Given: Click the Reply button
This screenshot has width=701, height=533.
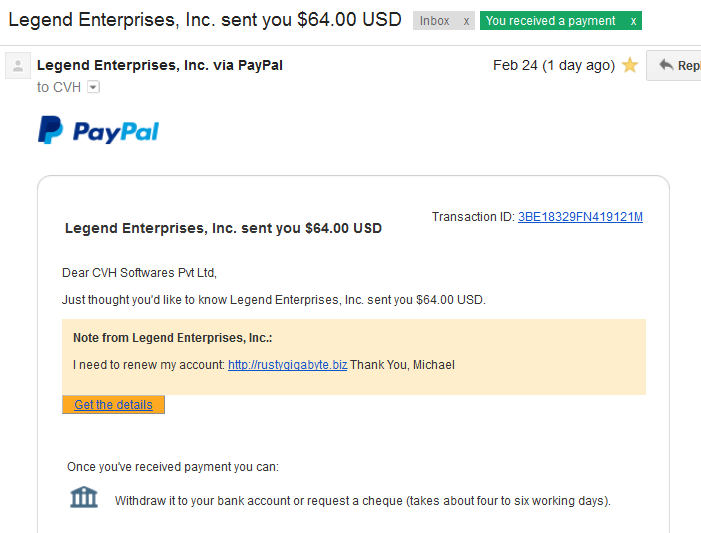Looking at the screenshot, I should pyautogui.click(x=674, y=65).
